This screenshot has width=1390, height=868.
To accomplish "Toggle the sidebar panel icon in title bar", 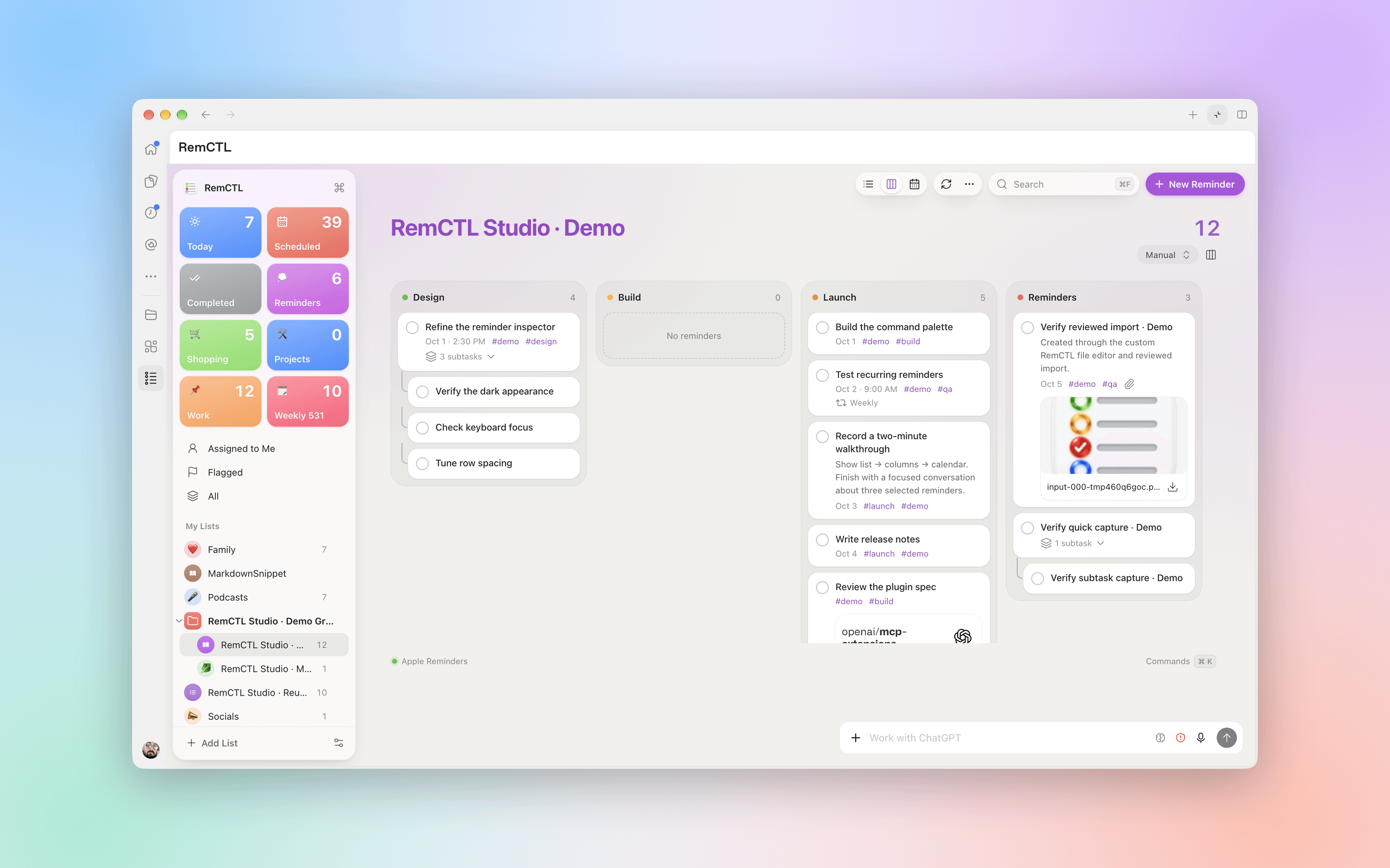I will [1242, 115].
